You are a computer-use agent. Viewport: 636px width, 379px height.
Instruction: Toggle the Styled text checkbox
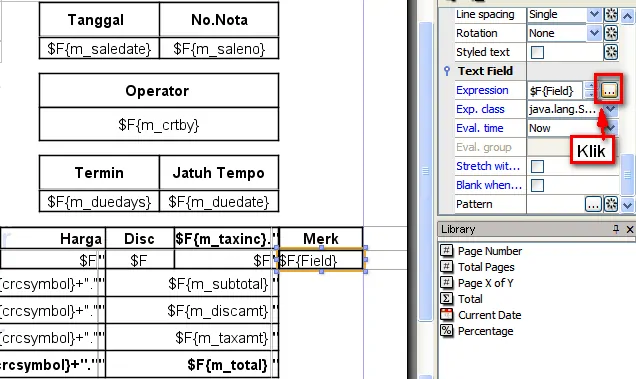pos(537,52)
